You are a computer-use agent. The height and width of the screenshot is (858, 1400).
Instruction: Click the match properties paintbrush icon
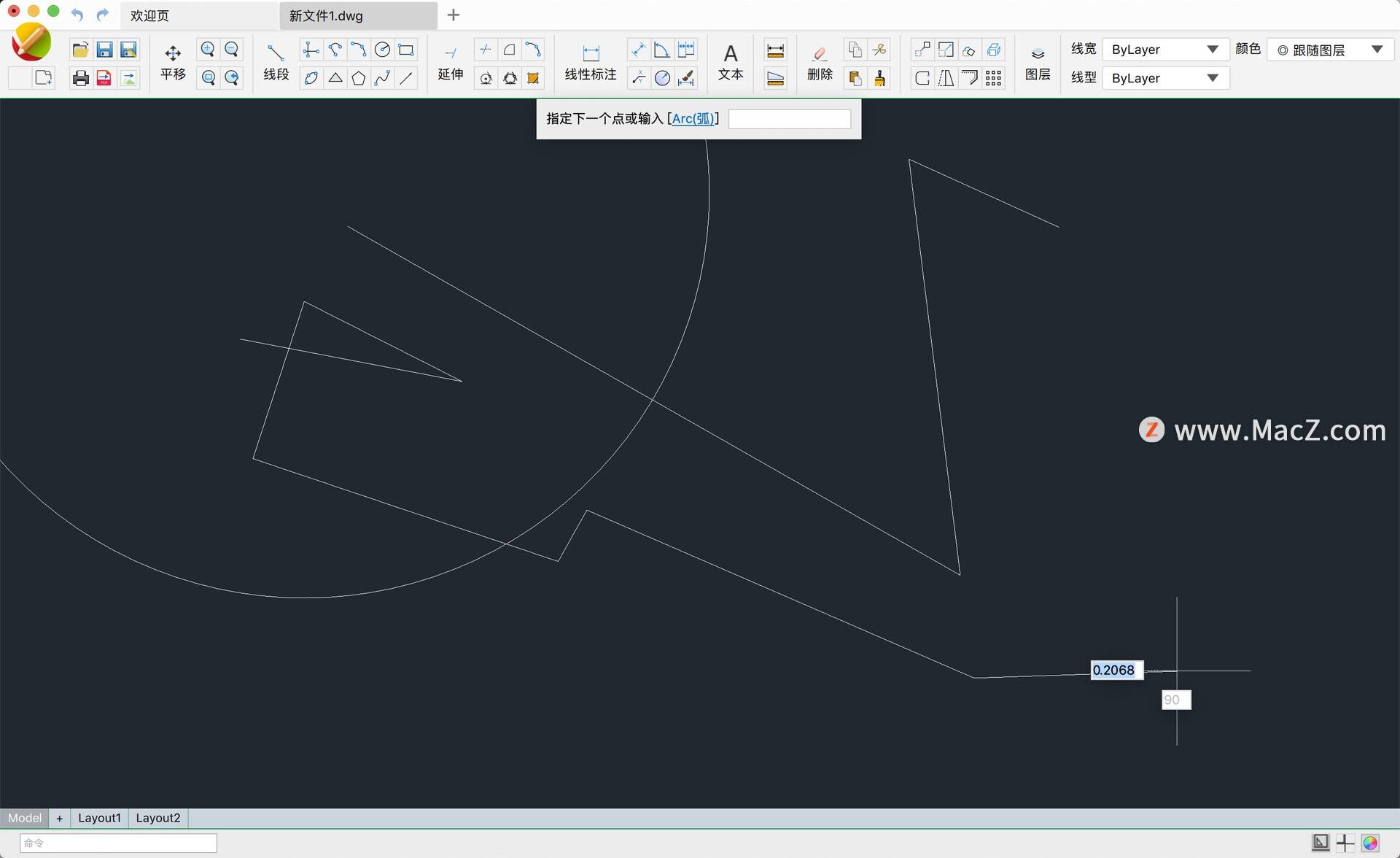click(x=879, y=78)
